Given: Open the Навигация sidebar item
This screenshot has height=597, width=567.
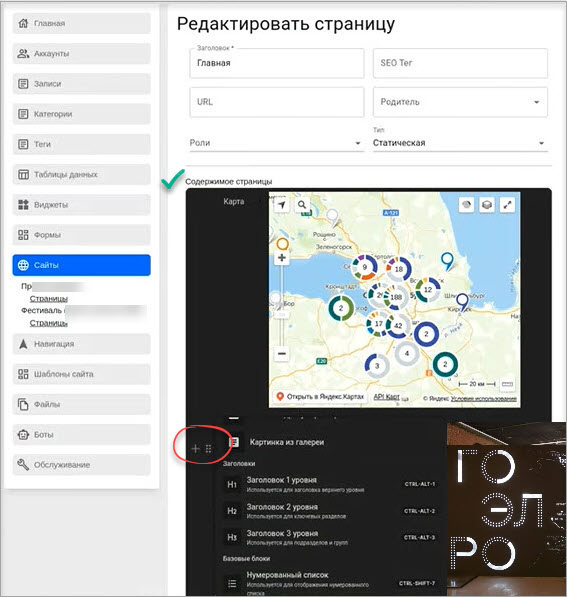Looking at the screenshot, I should point(81,344).
